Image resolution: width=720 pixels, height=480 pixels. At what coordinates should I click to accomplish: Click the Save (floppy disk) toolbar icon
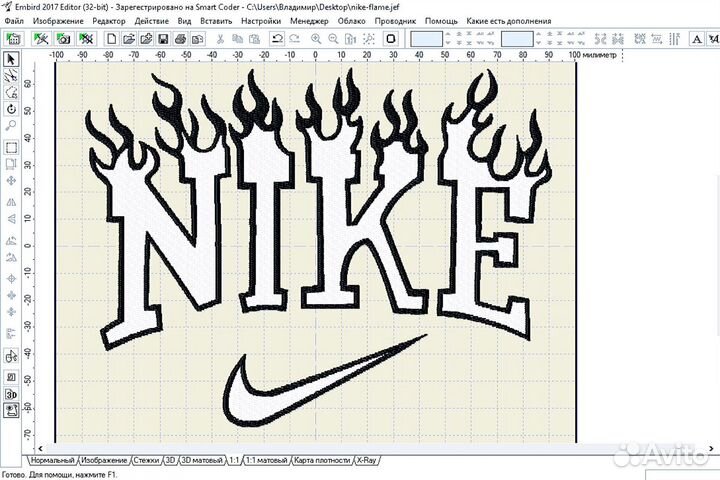click(161, 38)
